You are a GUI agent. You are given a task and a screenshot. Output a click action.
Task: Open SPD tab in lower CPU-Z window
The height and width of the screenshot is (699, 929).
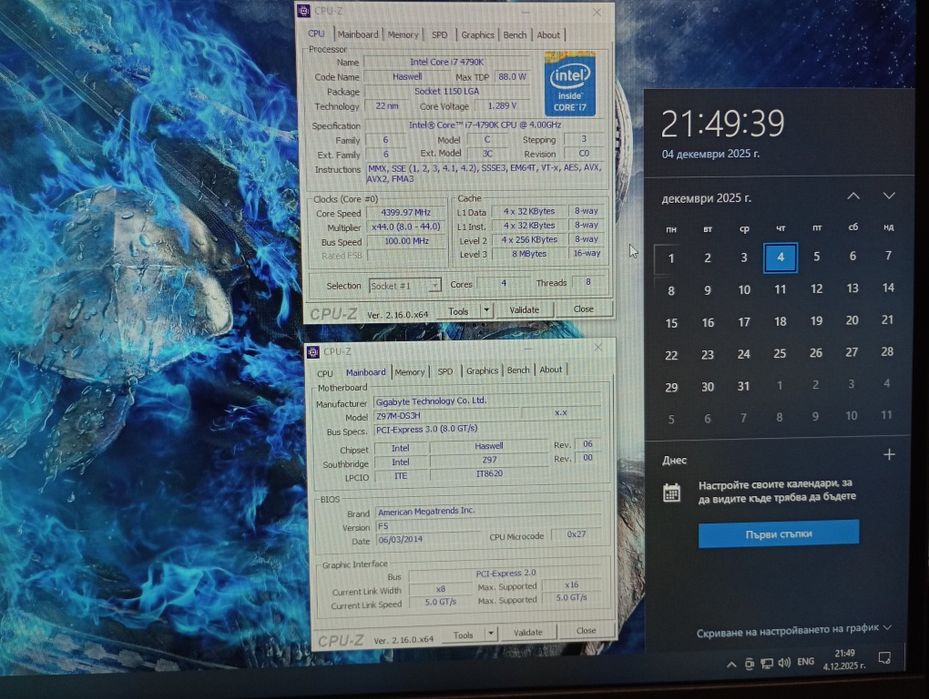point(445,371)
